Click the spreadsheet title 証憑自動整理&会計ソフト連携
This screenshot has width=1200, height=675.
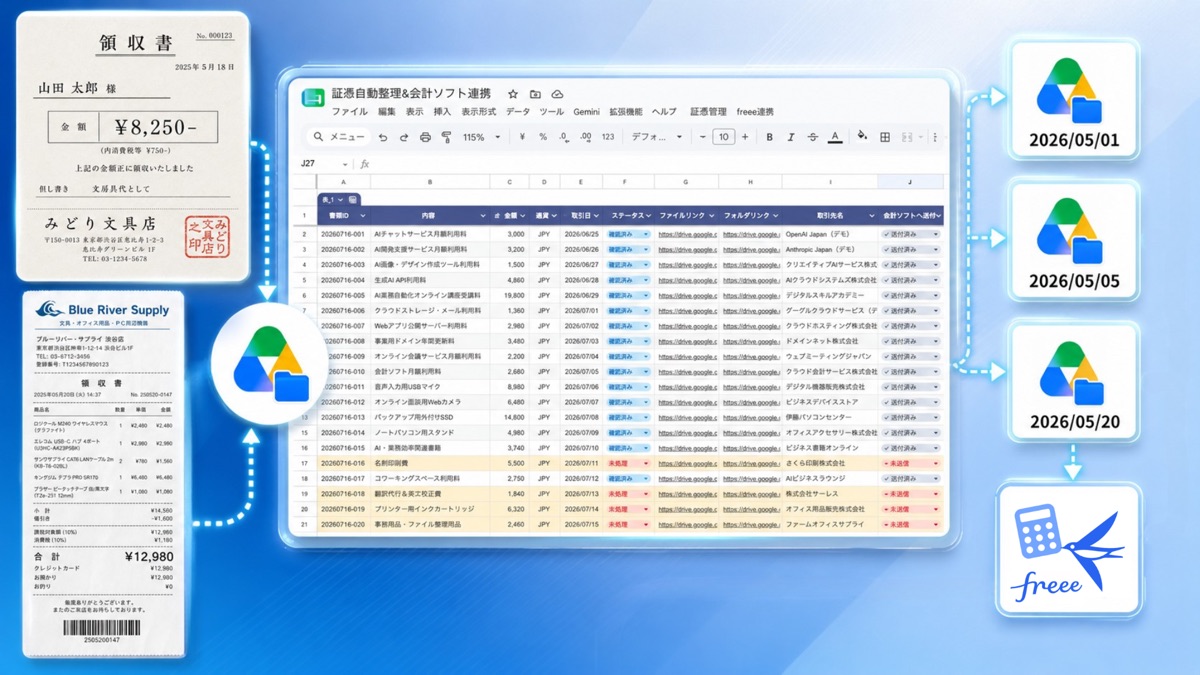tap(411, 93)
